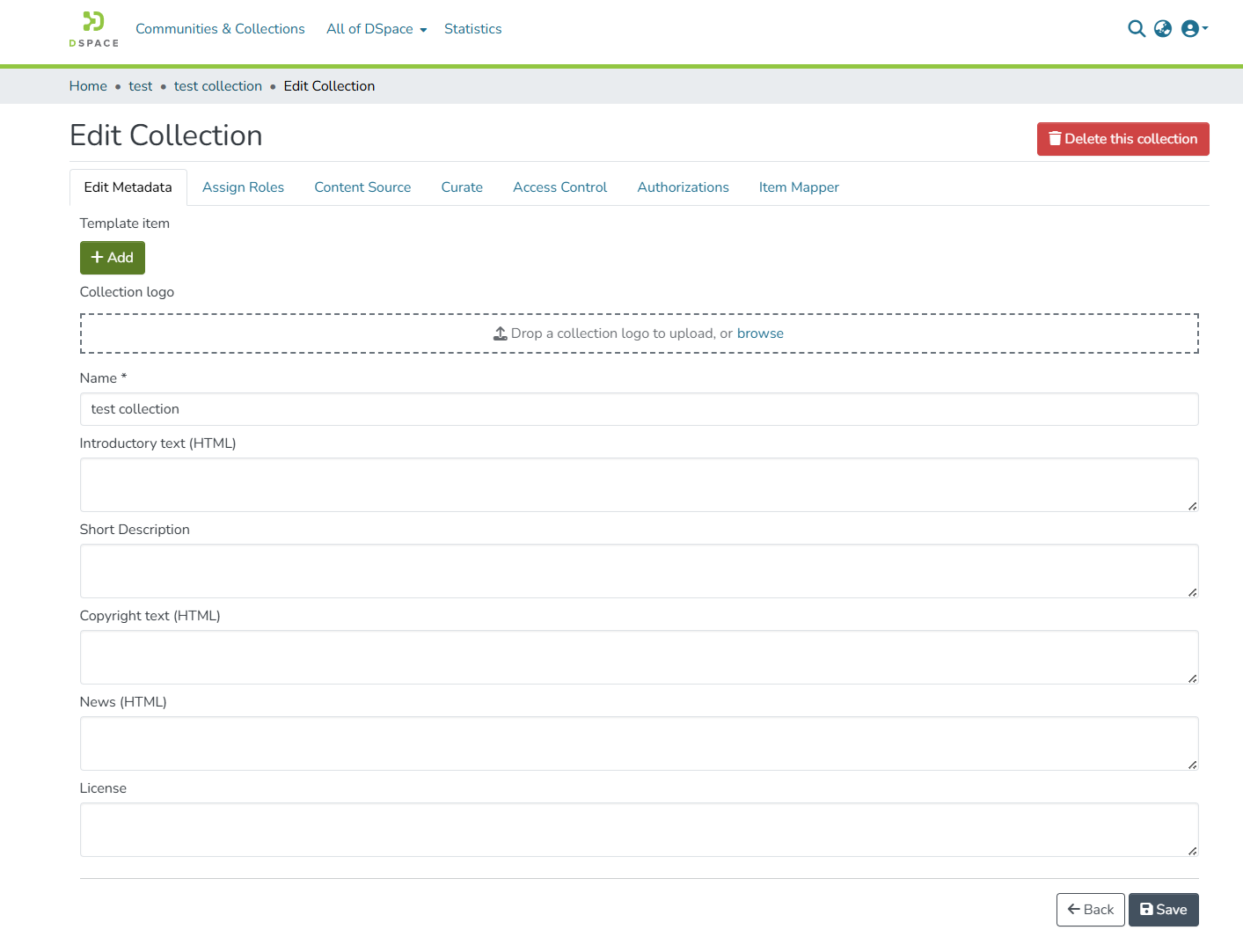Viewport: 1243px width, 952px height.
Task: Click the DSpace logo
Action: [93, 29]
